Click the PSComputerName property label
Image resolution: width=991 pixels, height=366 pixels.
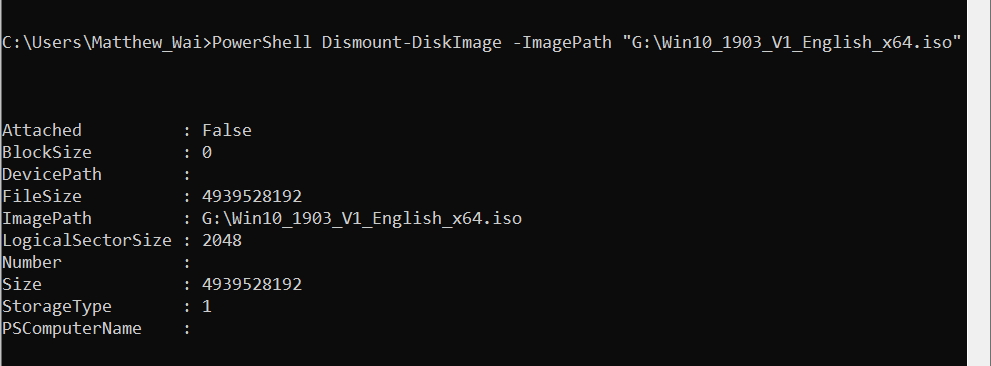click(x=72, y=329)
